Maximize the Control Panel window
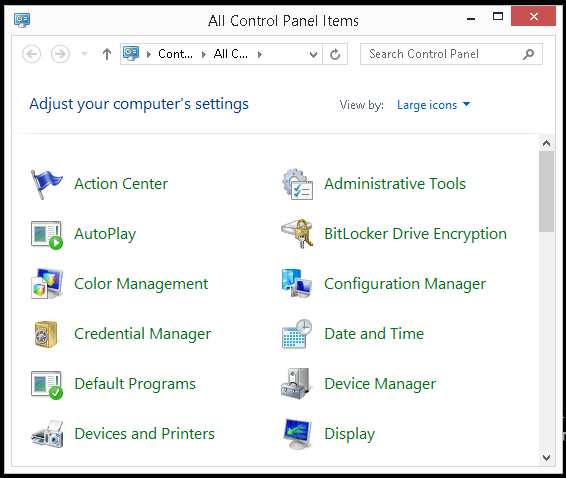Screen dimensions: 566x478 pos(498,17)
